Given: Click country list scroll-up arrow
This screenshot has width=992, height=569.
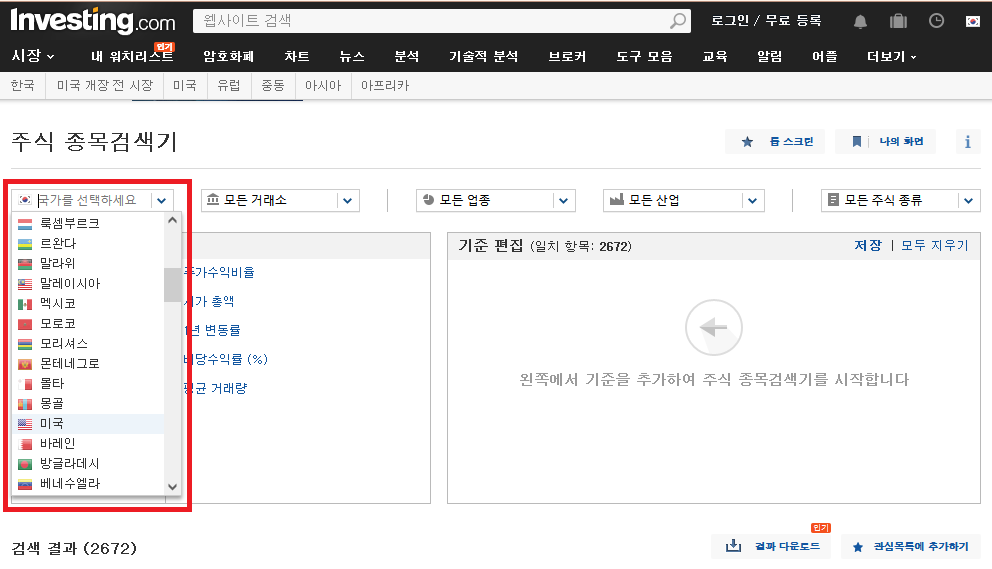Looking at the screenshot, I should tap(173, 220).
